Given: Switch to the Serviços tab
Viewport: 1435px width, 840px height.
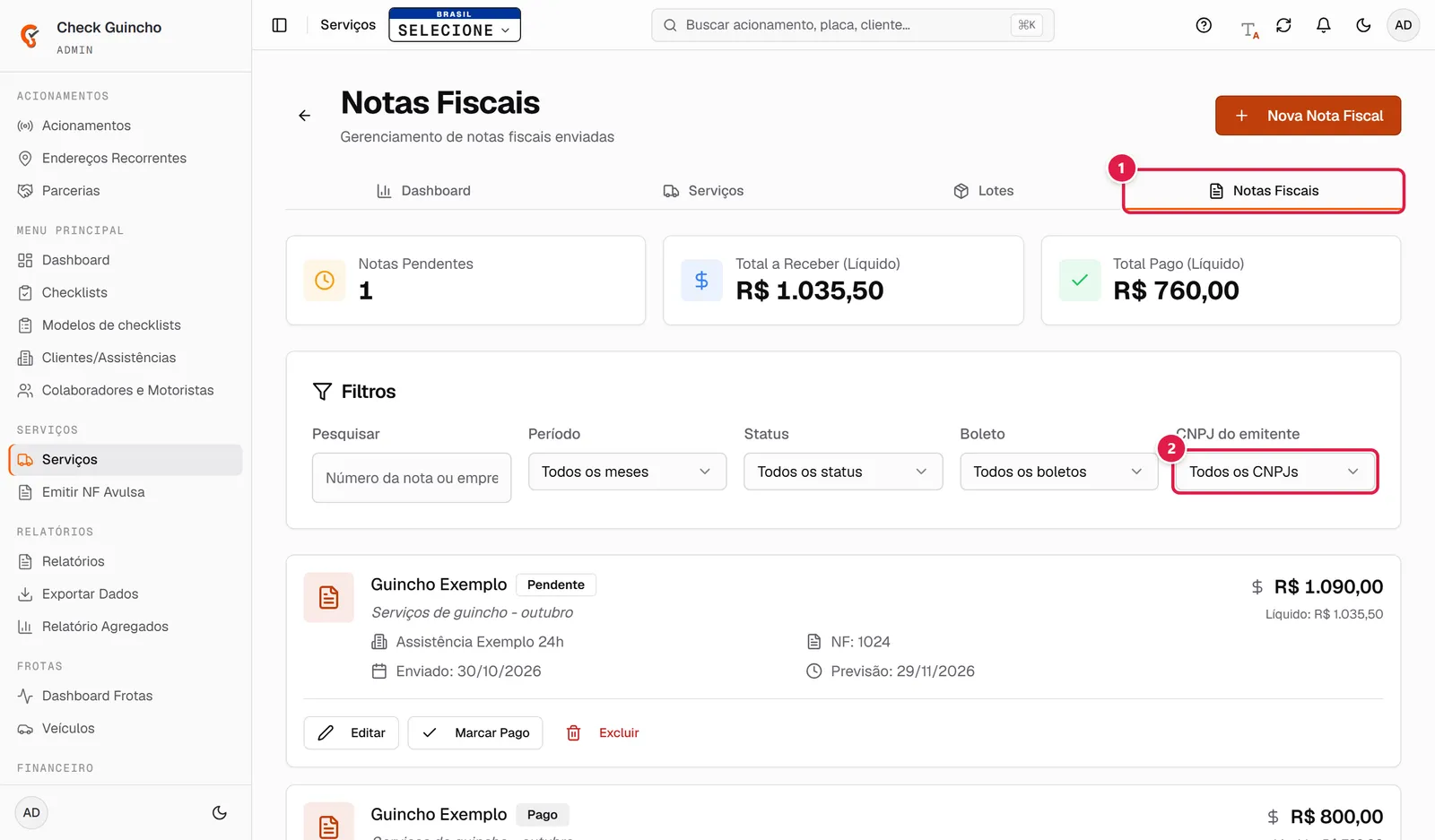Looking at the screenshot, I should [704, 191].
